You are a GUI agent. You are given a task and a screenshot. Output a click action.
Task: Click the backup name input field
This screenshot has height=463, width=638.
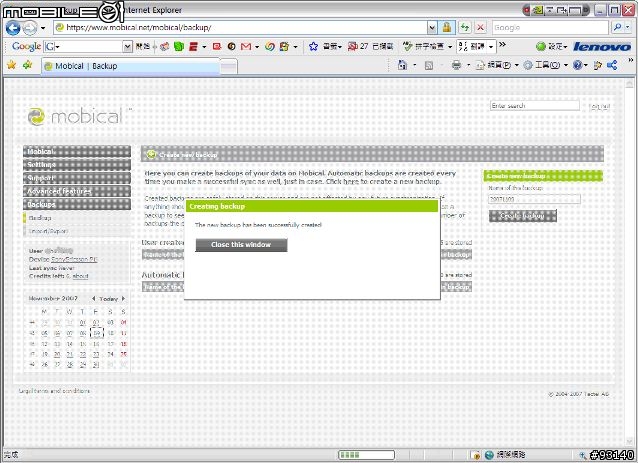534,199
